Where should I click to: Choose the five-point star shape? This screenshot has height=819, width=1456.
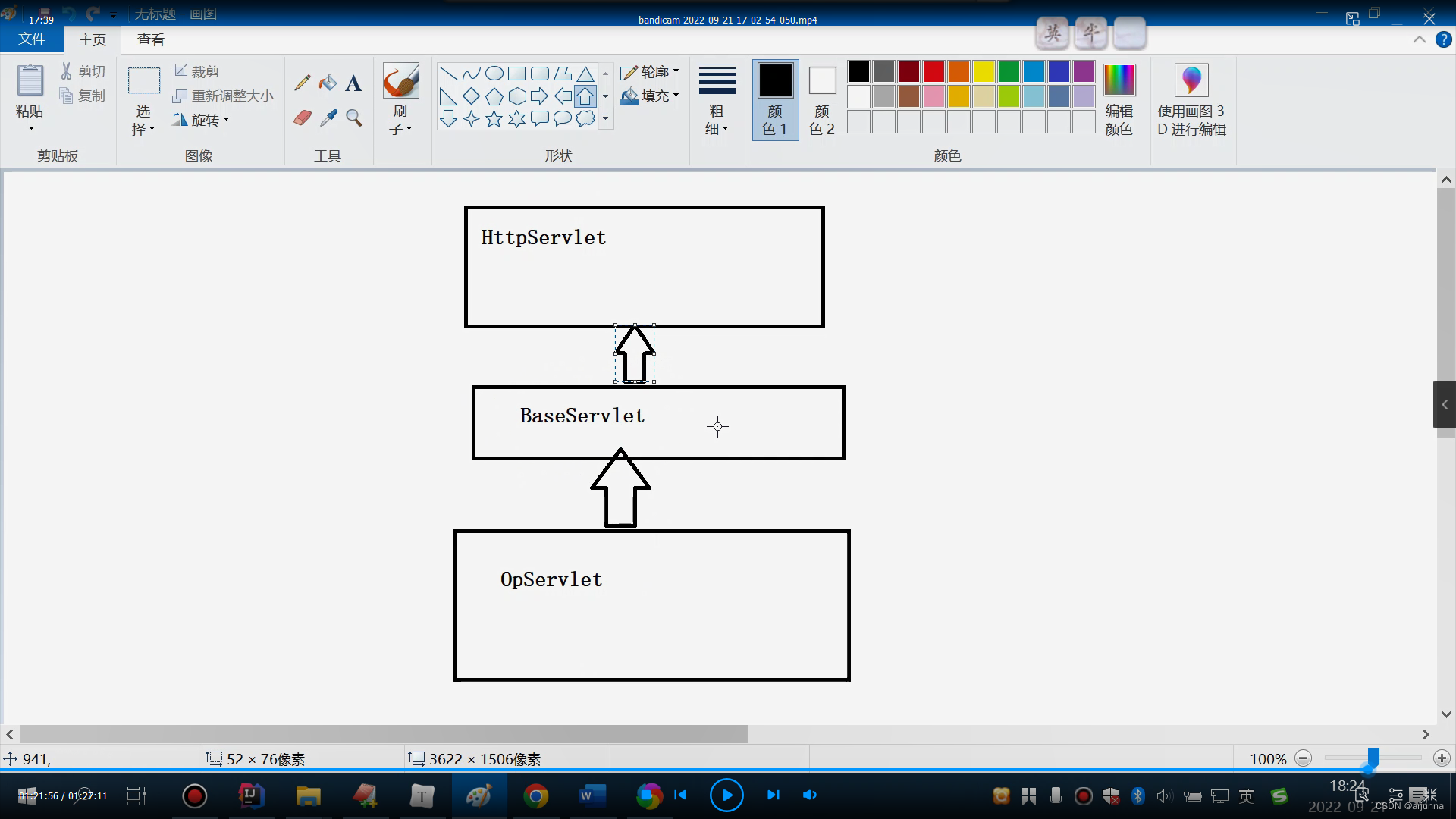click(494, 119)
